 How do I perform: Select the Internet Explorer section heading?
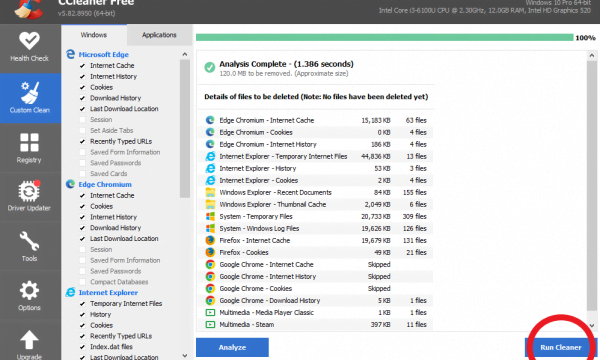click(x=108, y=292)
